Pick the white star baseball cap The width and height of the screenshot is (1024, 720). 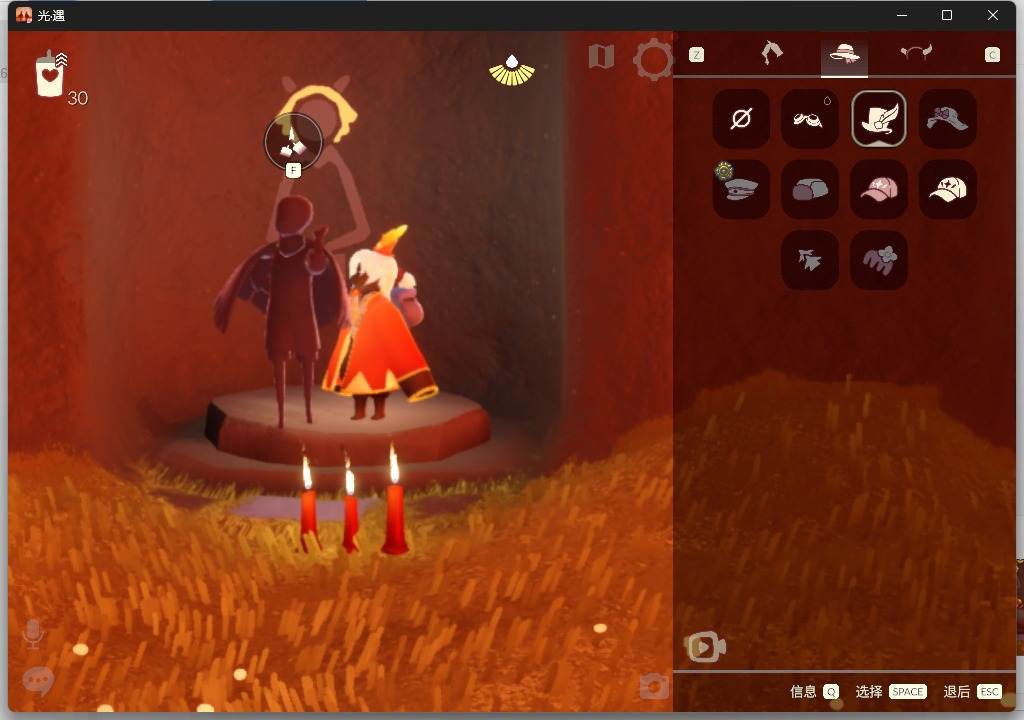tap(948, 189)
